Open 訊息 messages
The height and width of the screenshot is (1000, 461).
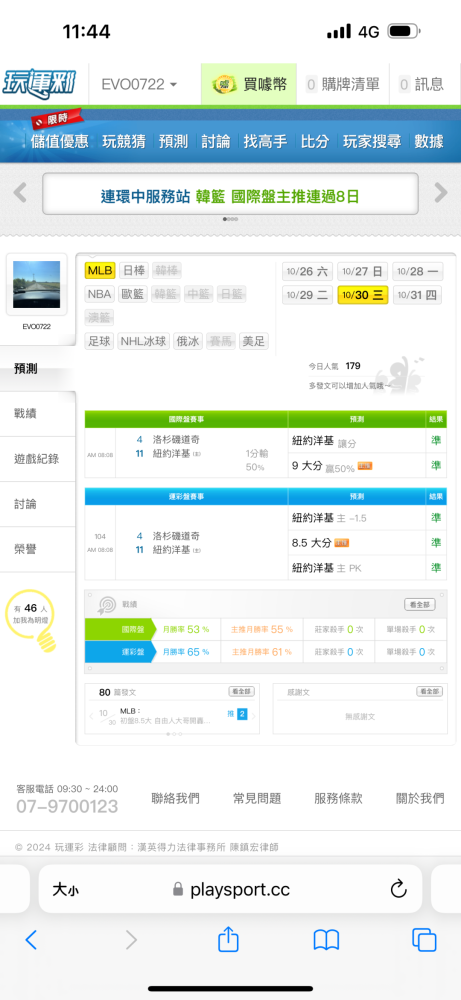422,84
